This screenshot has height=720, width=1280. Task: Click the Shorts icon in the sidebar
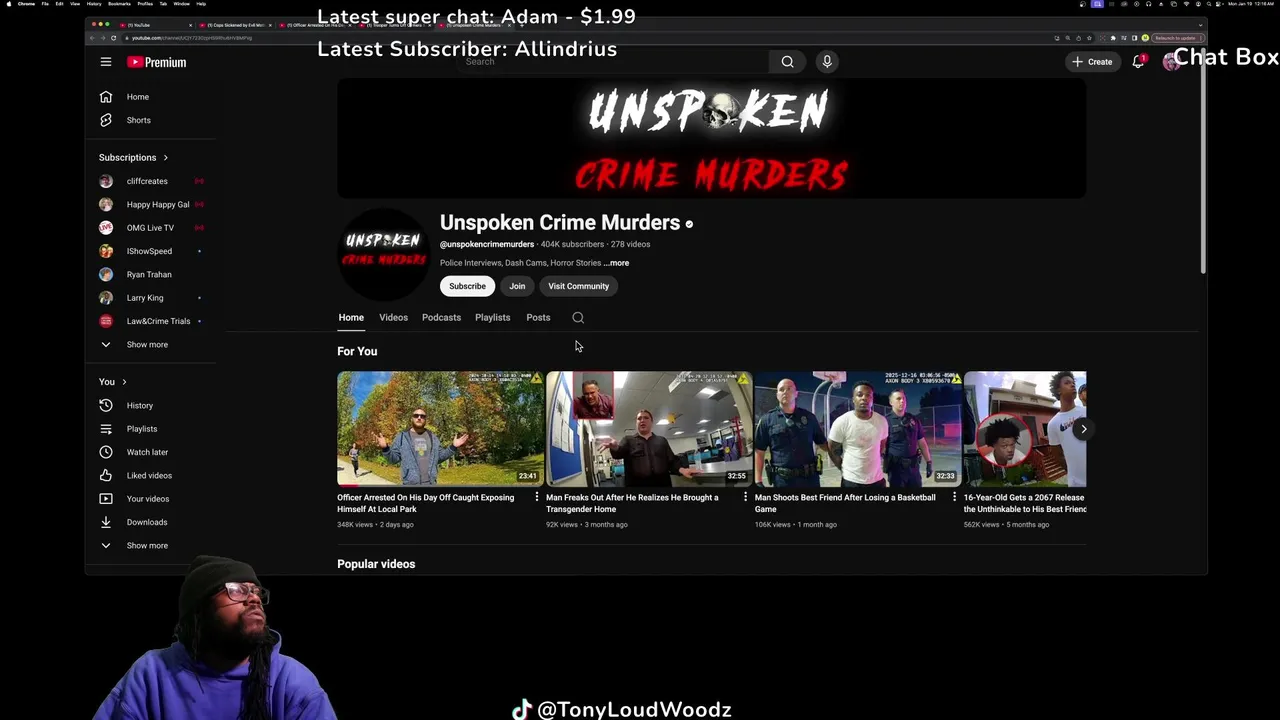[106, 120]
